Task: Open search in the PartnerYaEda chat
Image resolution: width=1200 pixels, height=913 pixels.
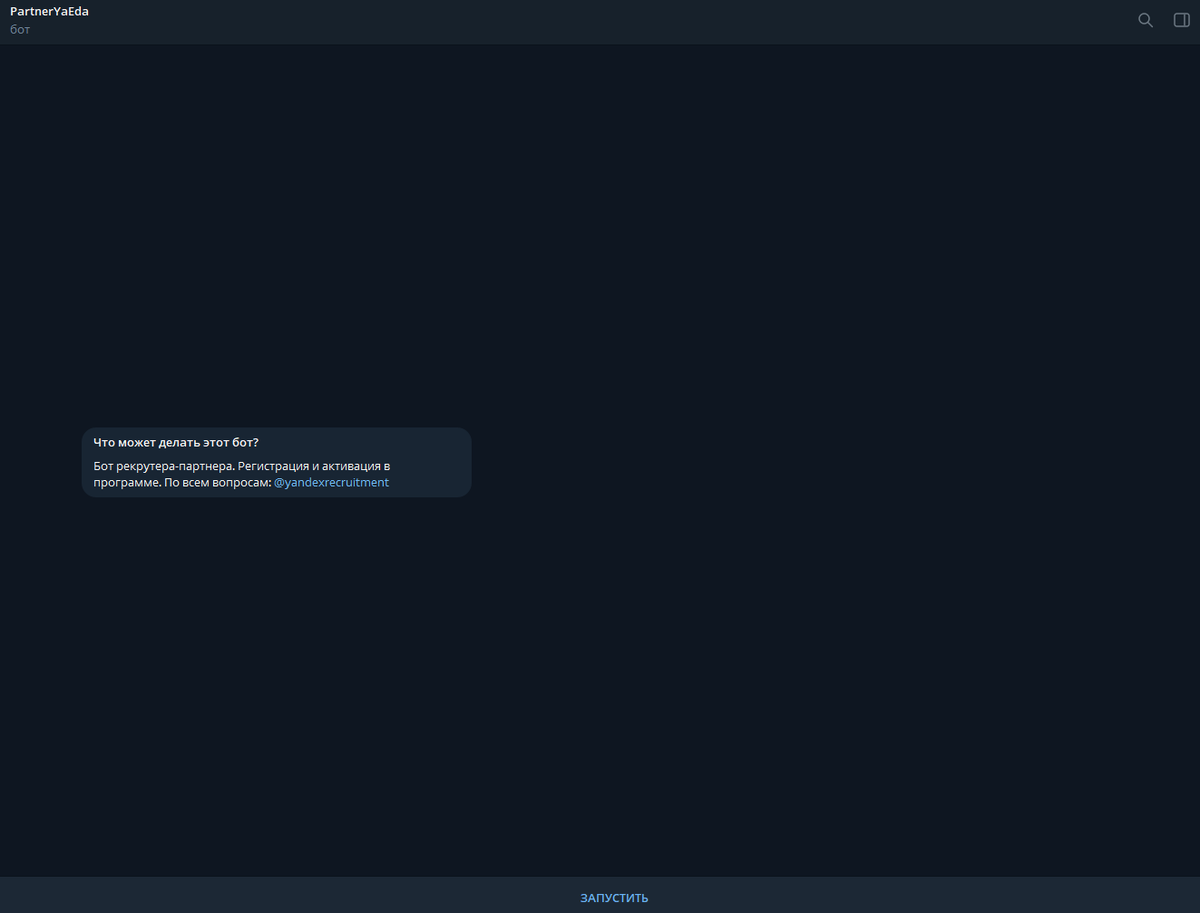Action: tap(1146, 20)
